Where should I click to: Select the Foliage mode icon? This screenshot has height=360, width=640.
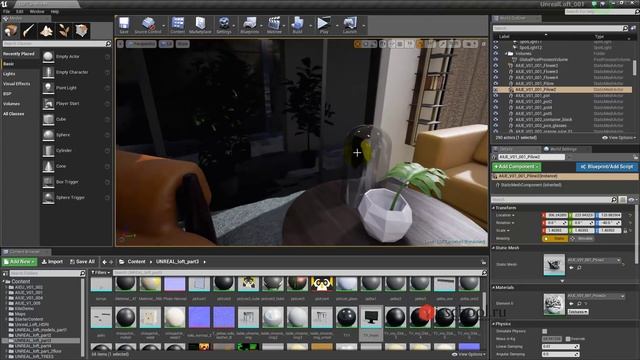tap(64, 31)
